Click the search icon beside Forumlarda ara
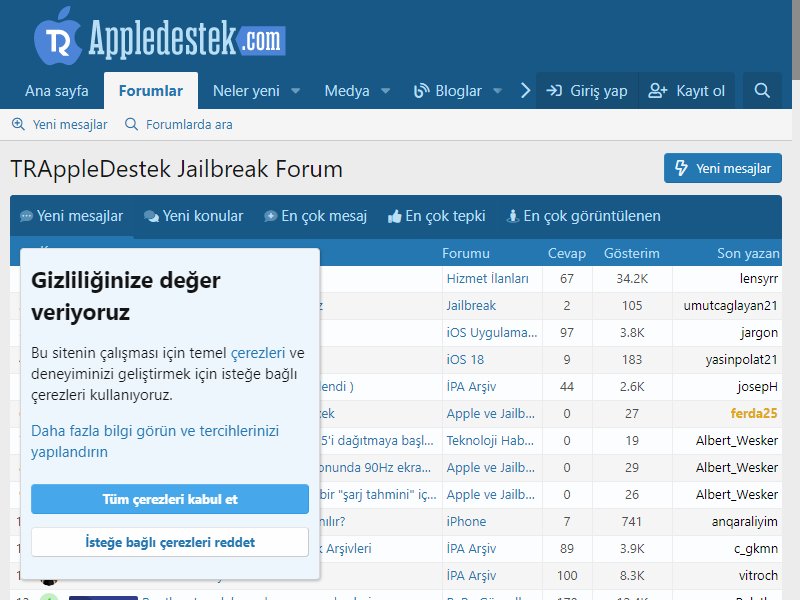This screenshot has height=600, width=800. 131,124
